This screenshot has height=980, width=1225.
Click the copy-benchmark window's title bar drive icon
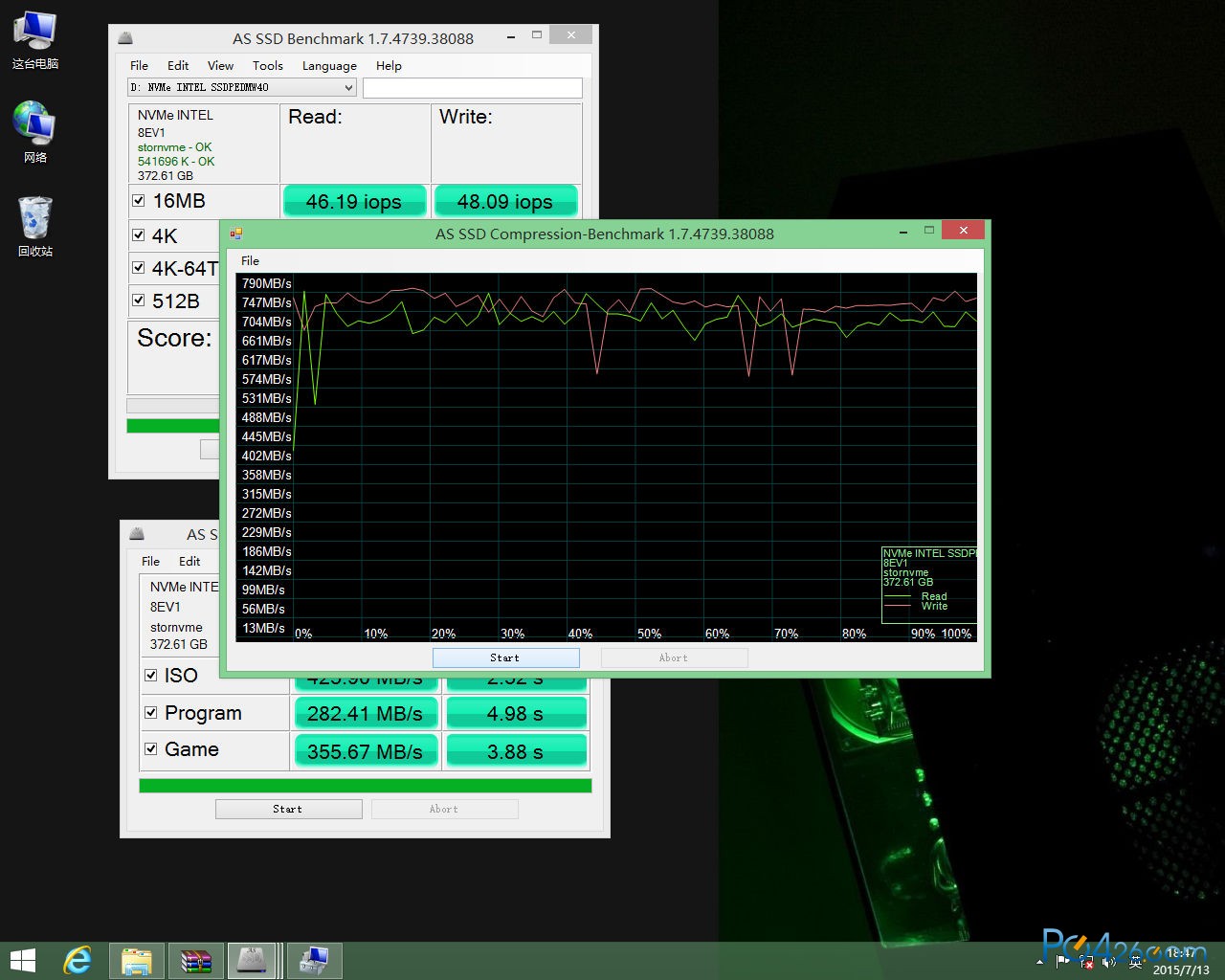(137, 534)
